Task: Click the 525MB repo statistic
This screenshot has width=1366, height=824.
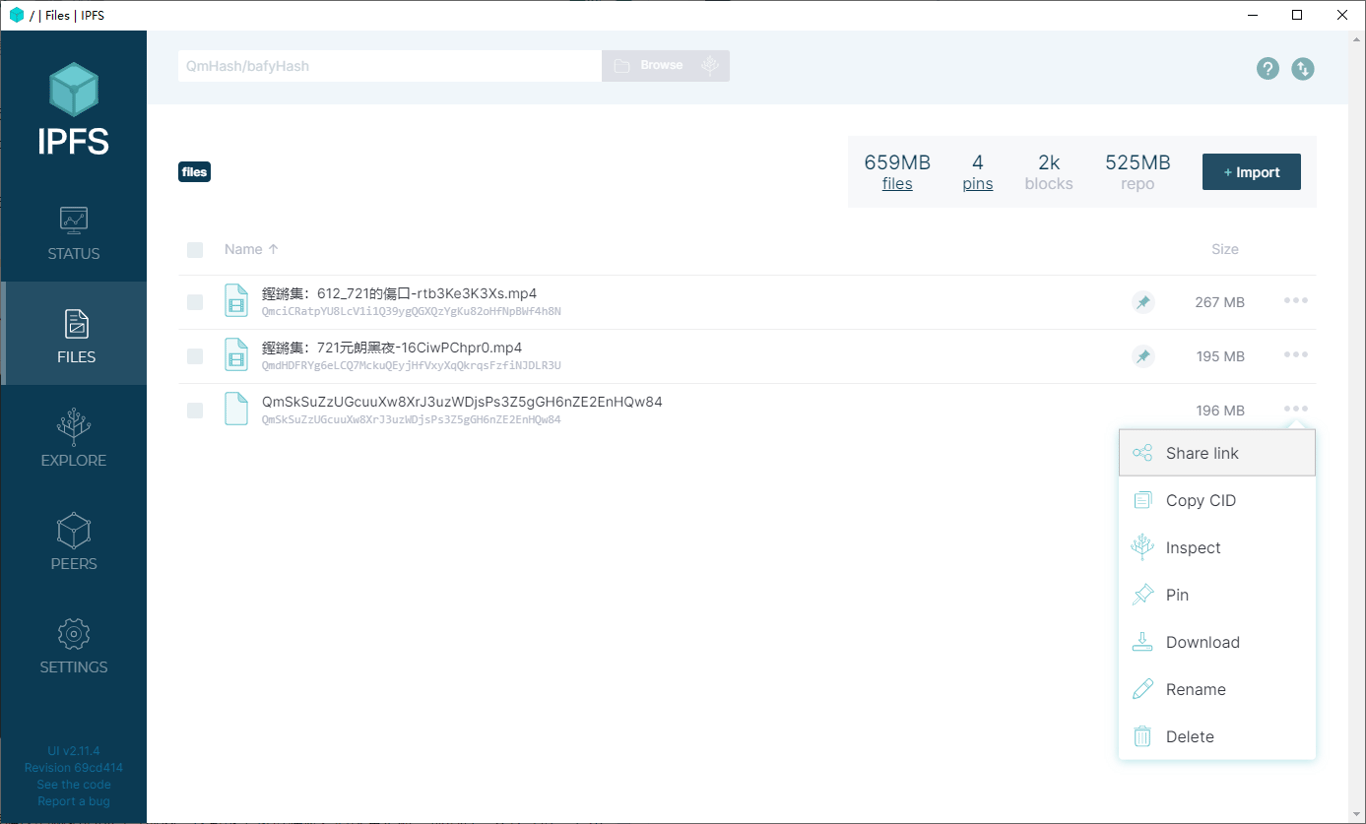Action: [1137, 172]
